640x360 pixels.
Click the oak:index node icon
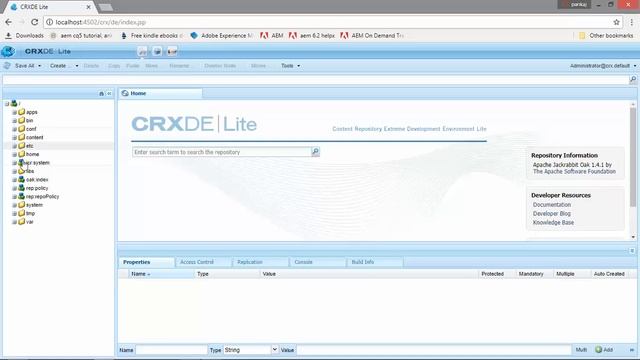(22, 180)
